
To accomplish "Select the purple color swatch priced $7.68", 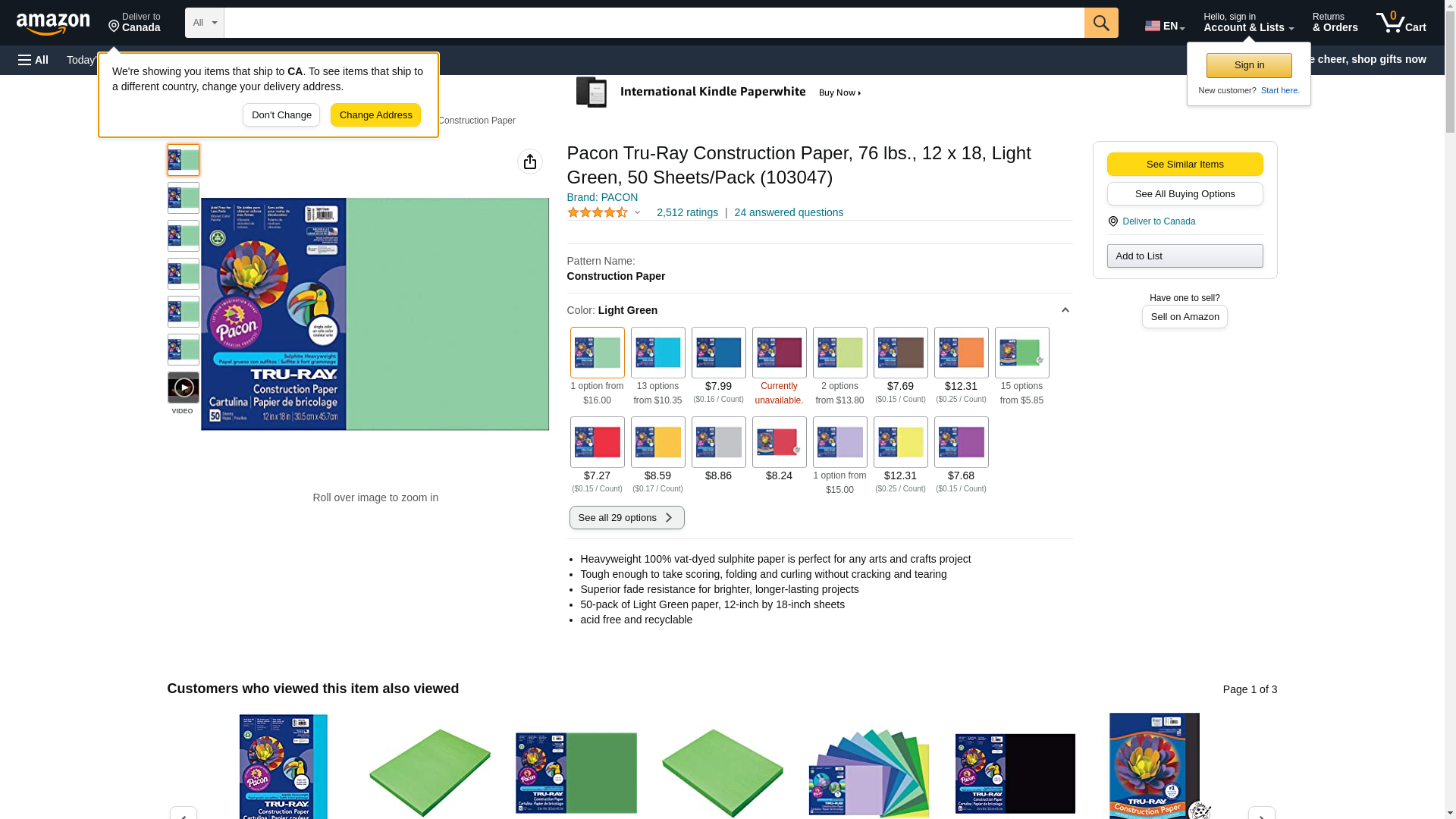I will tap(961, 442).
